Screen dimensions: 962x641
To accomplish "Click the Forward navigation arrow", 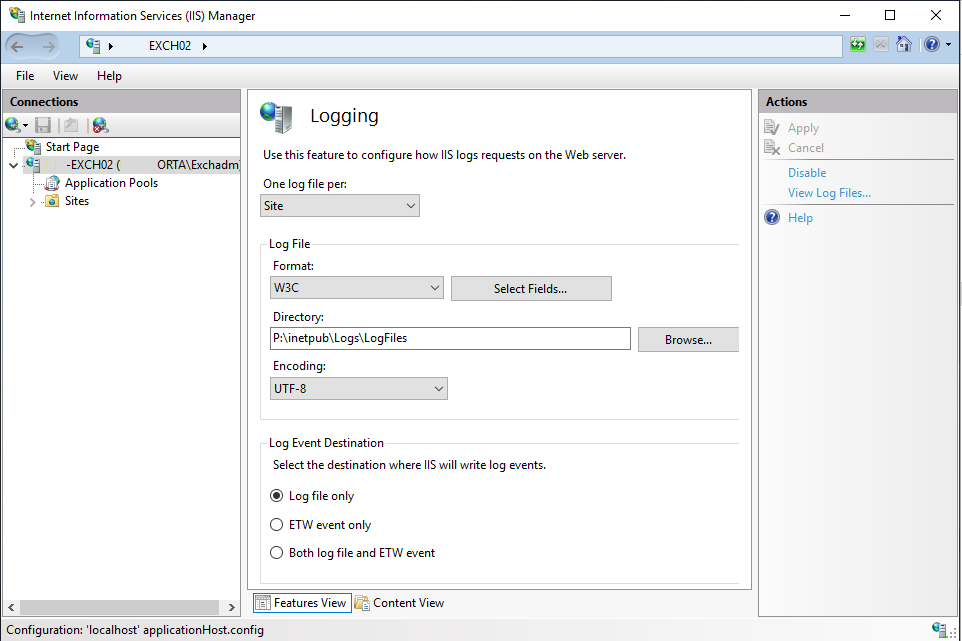I will [48, 46].
